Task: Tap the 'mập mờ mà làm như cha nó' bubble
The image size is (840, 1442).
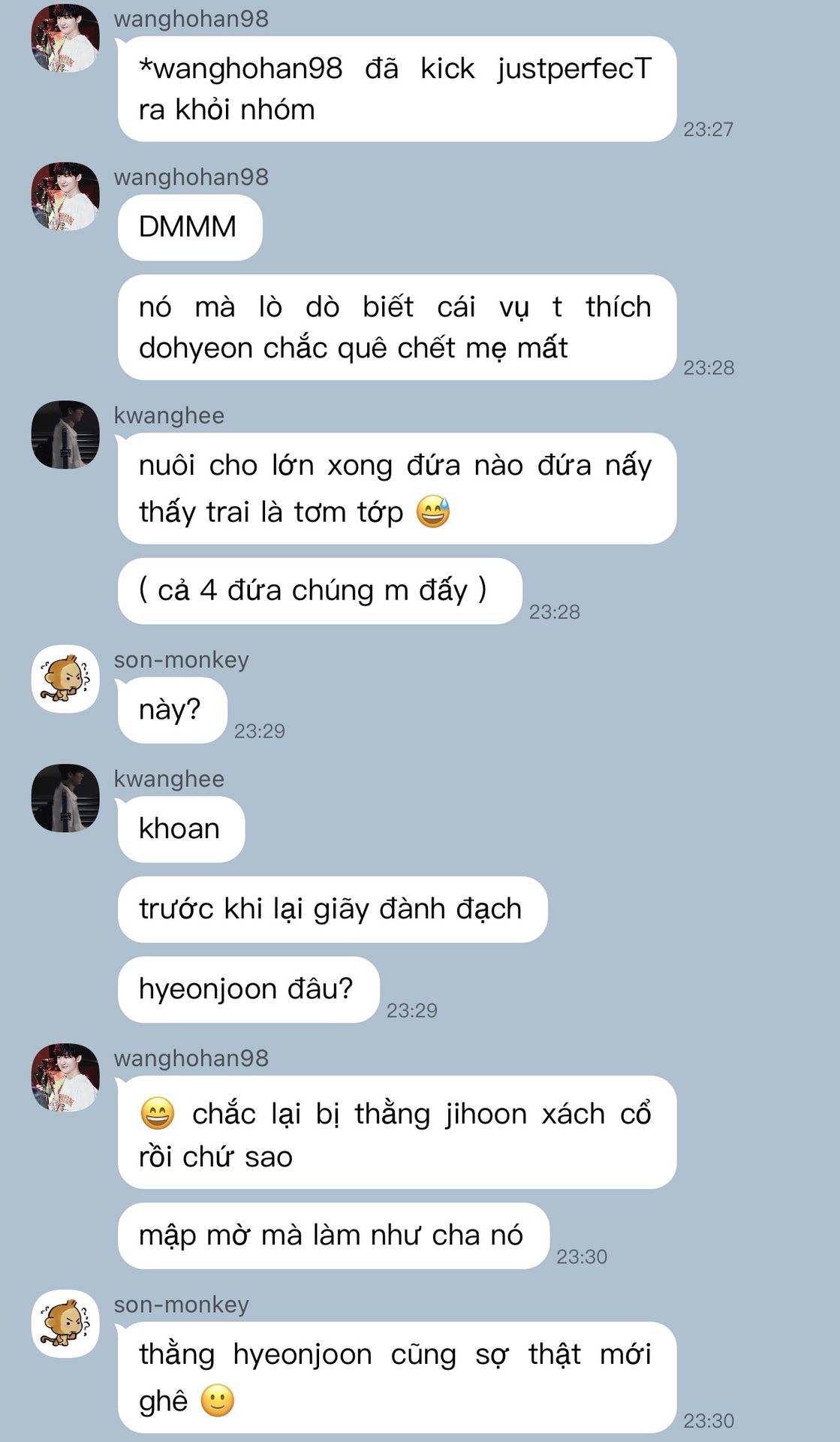Action: coord(333,1235)
